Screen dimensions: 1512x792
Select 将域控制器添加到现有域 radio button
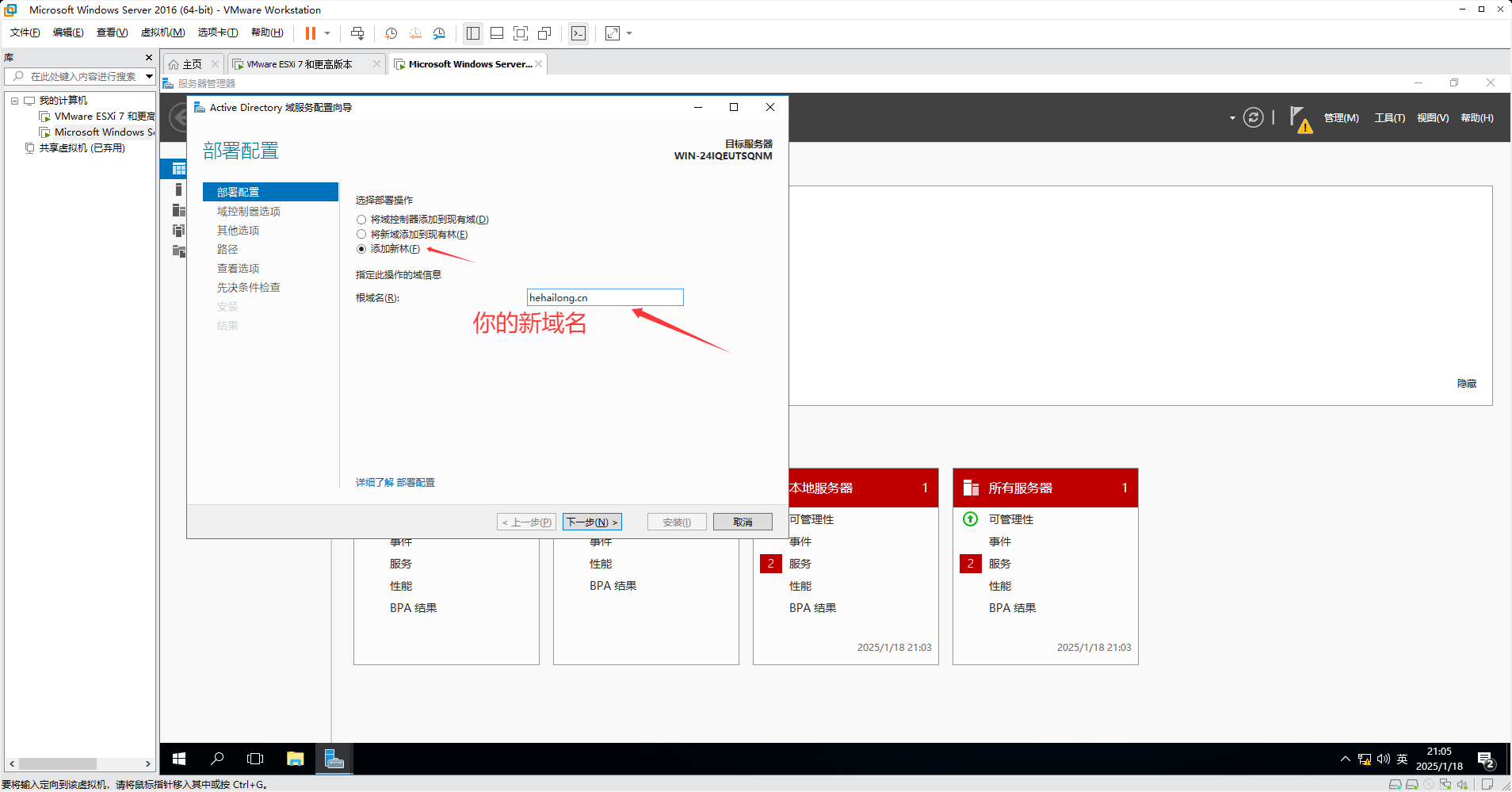click(361, 220)
